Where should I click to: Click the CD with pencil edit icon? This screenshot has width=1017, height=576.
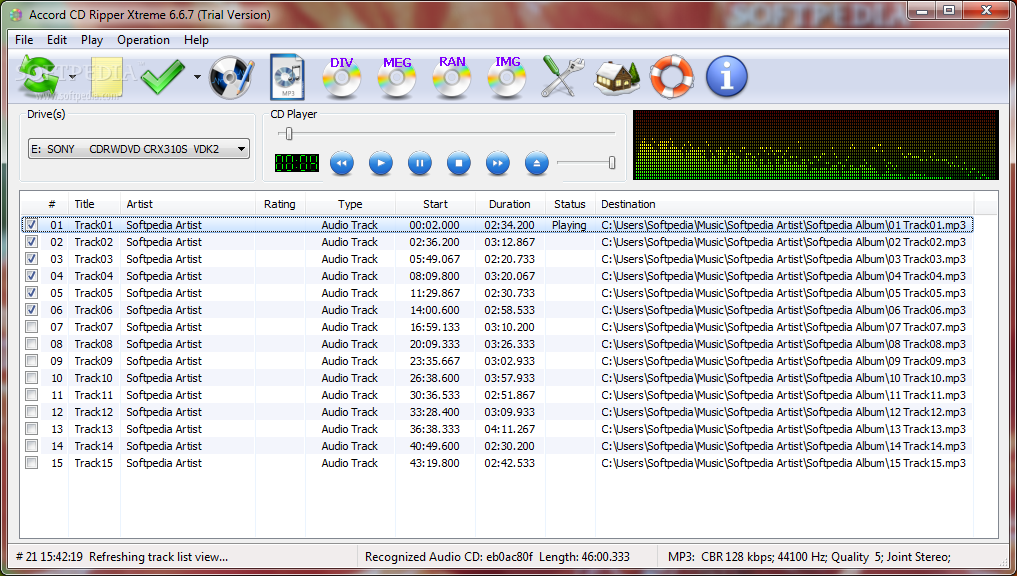tap(231, 77)
